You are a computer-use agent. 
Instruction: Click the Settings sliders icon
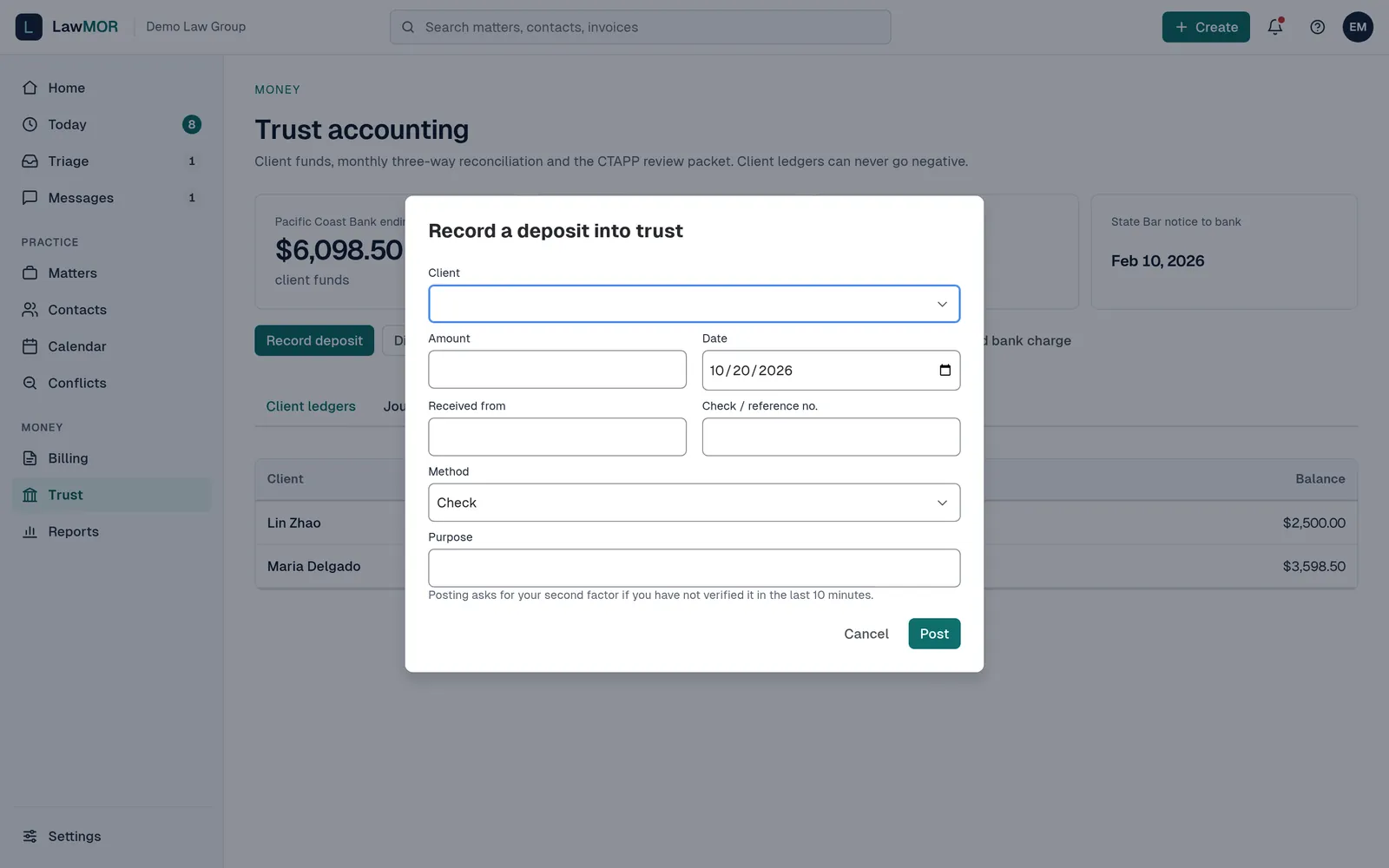point(30,836)
